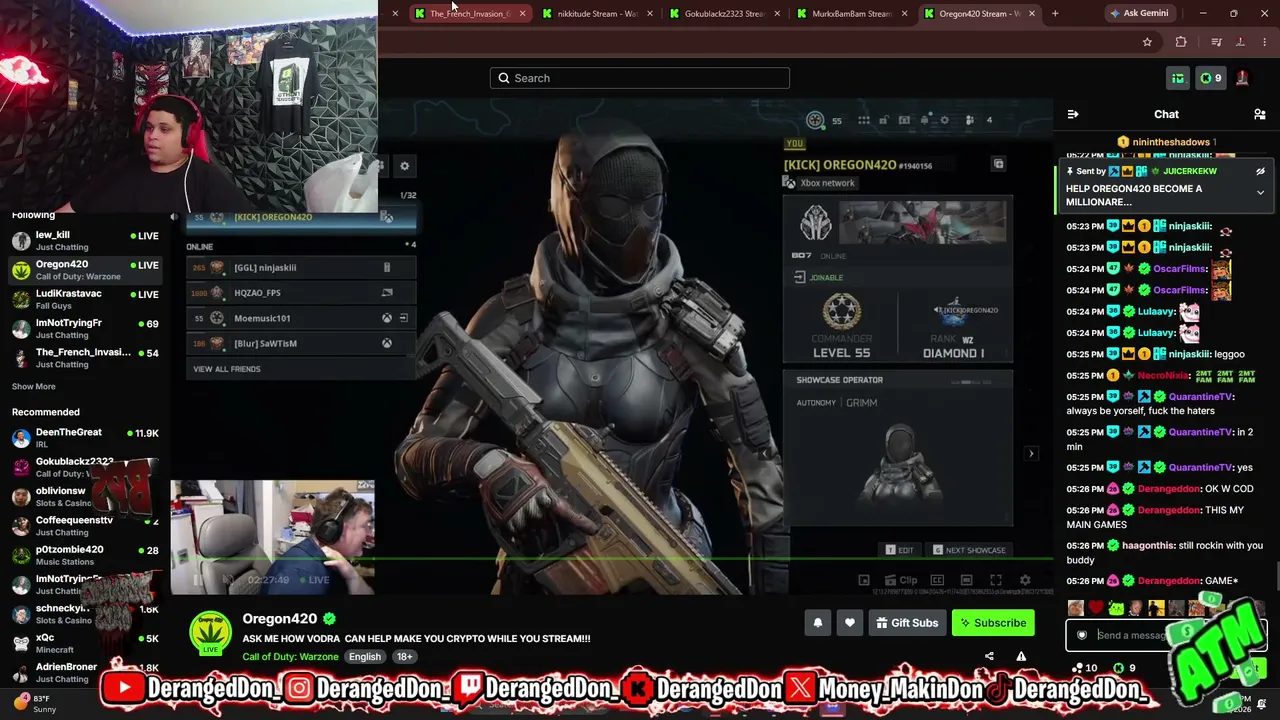The height and width of the screenshot is (720, 1280).
Task: Enter fullscreen in the video player
Action: (996, 580)
